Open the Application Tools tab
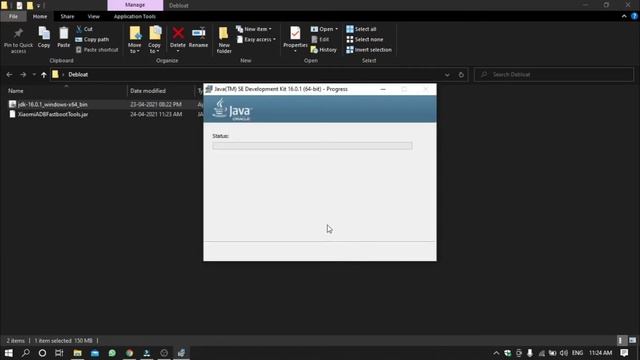Image resolution: width=640 pixels, height=360 pixels. [135, 16]
